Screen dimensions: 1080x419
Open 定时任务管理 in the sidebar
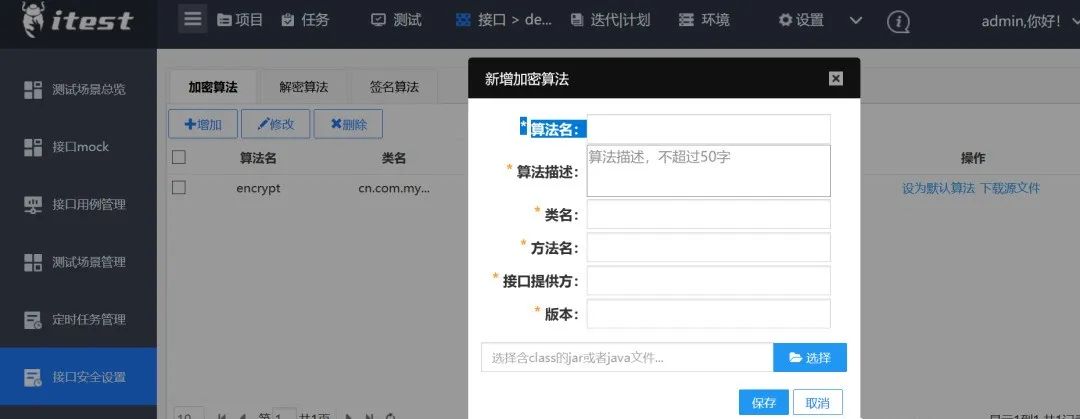coord(79,320)
